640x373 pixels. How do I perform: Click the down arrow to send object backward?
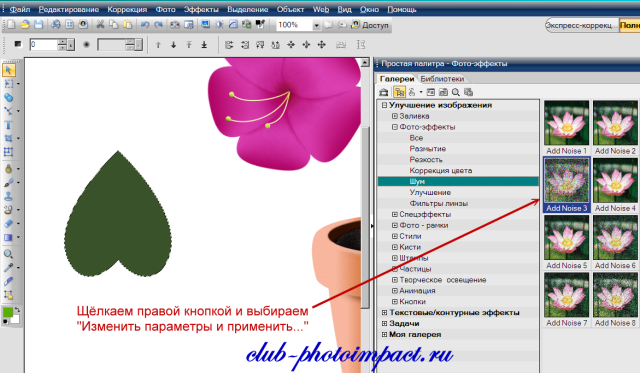click(173, 45)
